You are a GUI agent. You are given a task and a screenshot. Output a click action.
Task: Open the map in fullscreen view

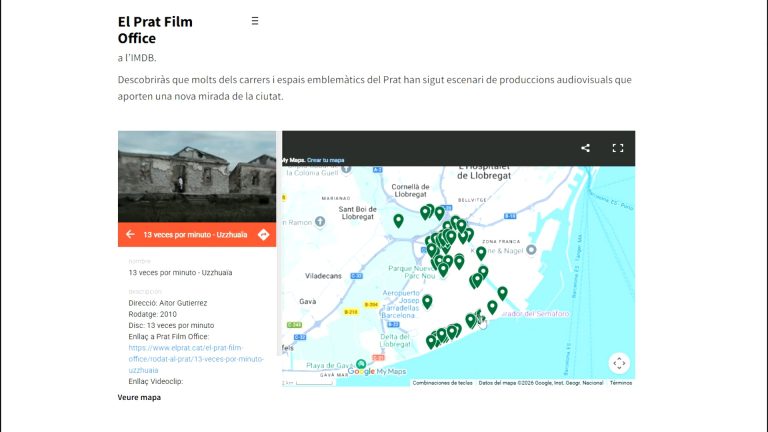point(618,148)
